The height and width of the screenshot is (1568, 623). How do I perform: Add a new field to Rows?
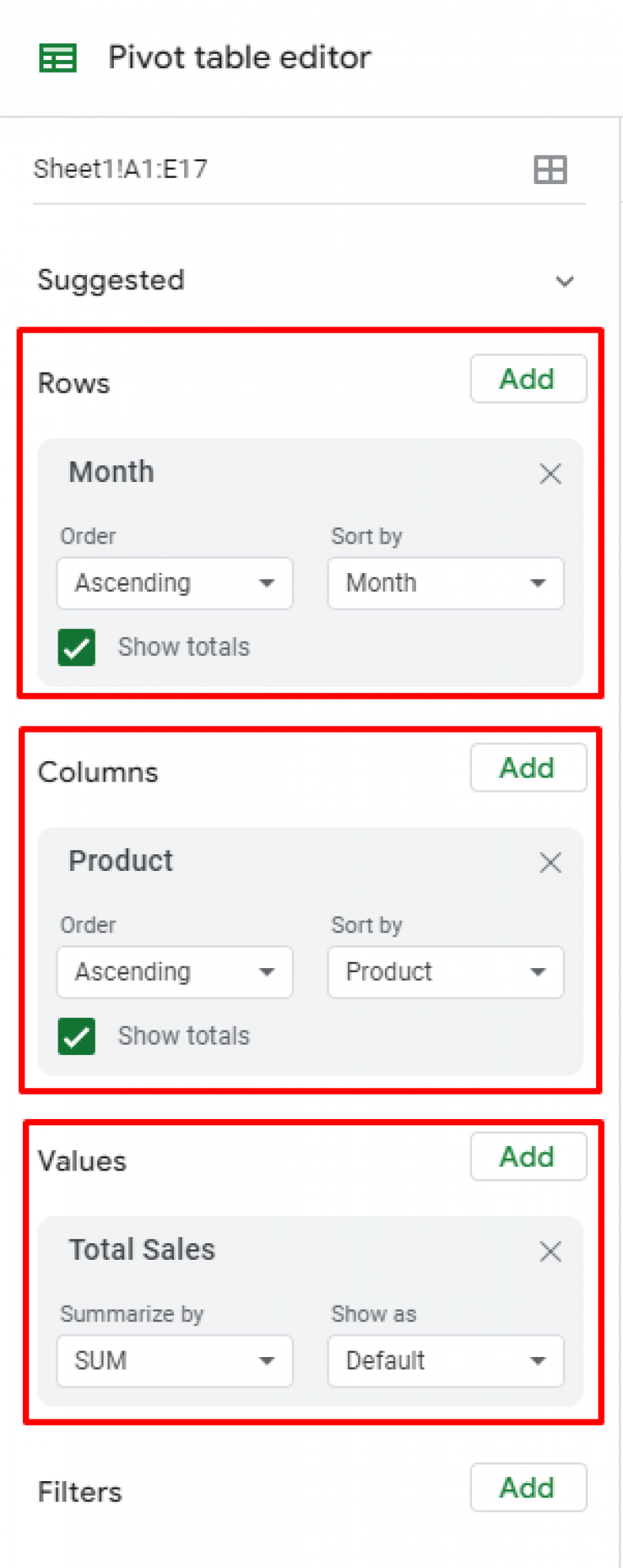528,379
